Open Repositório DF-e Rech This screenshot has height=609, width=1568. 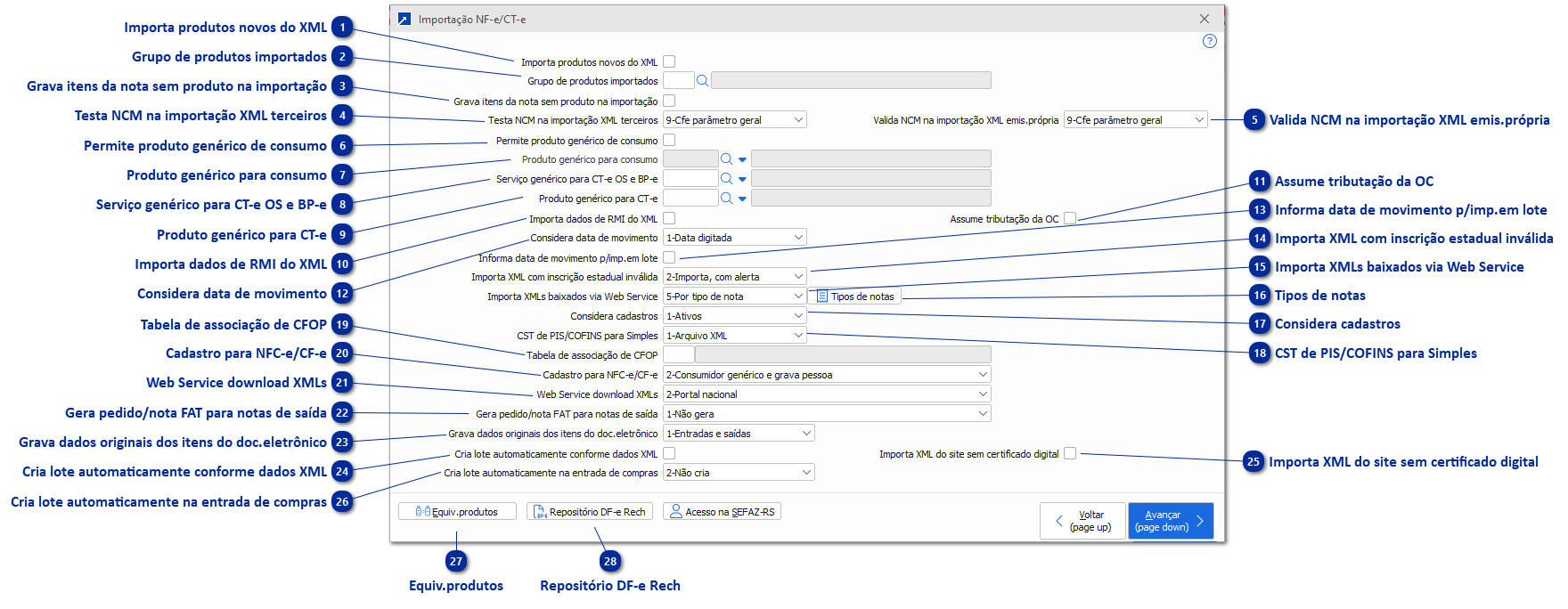pos(589,512)
